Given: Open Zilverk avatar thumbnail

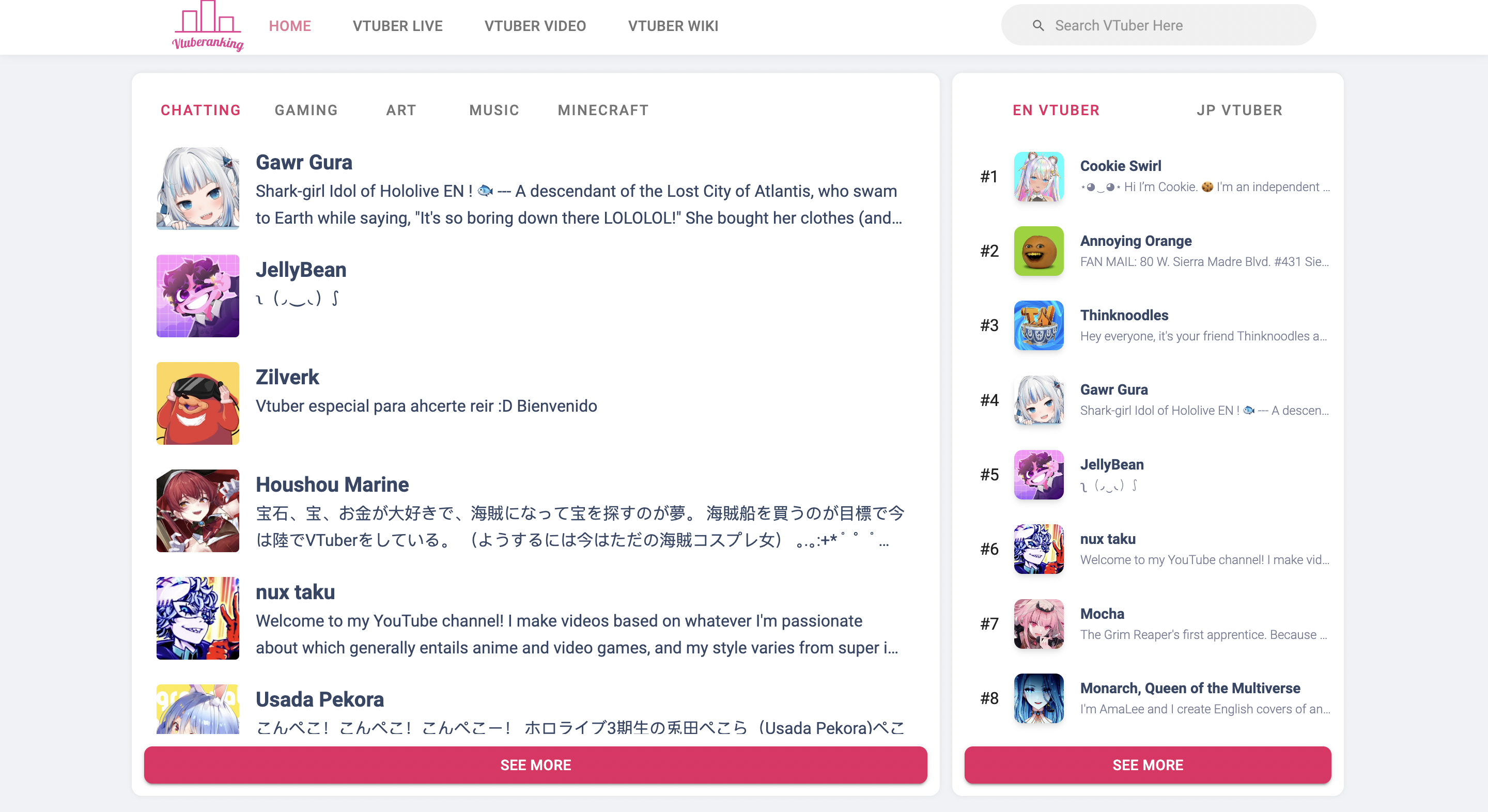Looking at the screenshot, I should 197,403.
